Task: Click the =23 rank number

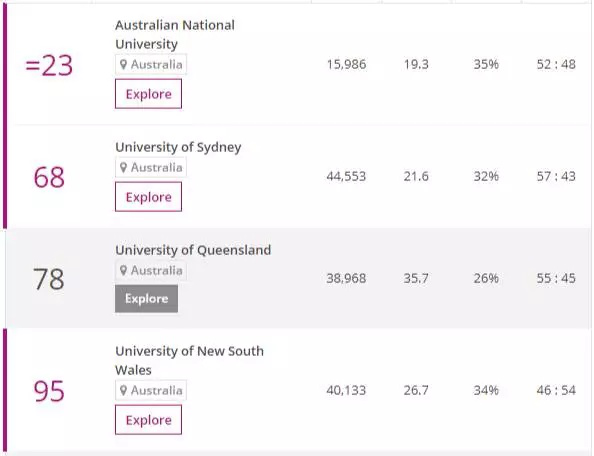Action: pyautogui.click(x=49, y=66)
